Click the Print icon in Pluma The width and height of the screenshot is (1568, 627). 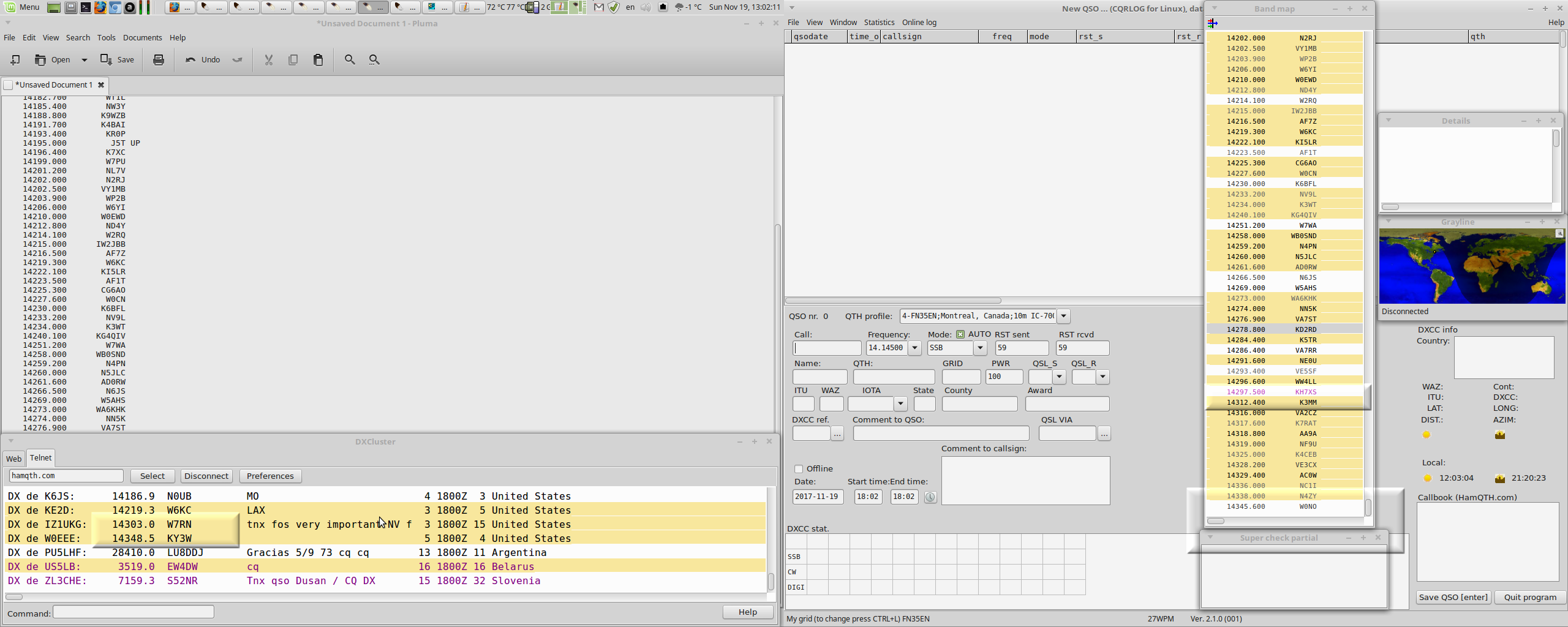(x=159, y=59)
